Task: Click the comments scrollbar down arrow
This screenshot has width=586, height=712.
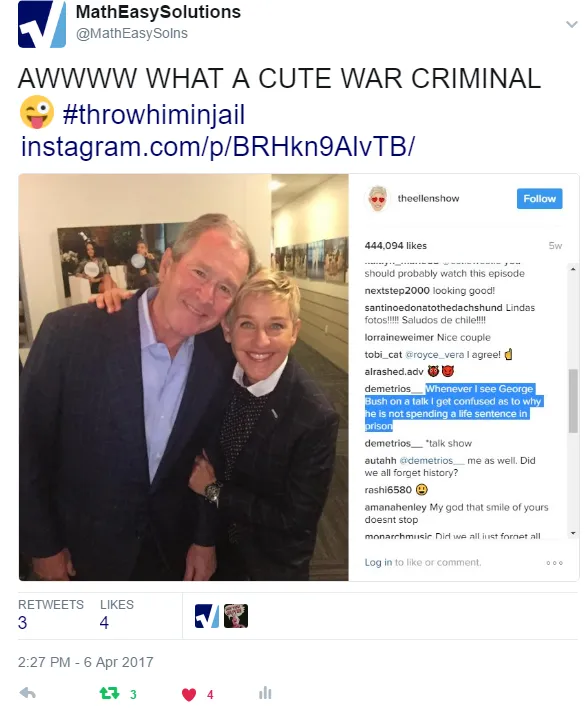Action: 573,533
